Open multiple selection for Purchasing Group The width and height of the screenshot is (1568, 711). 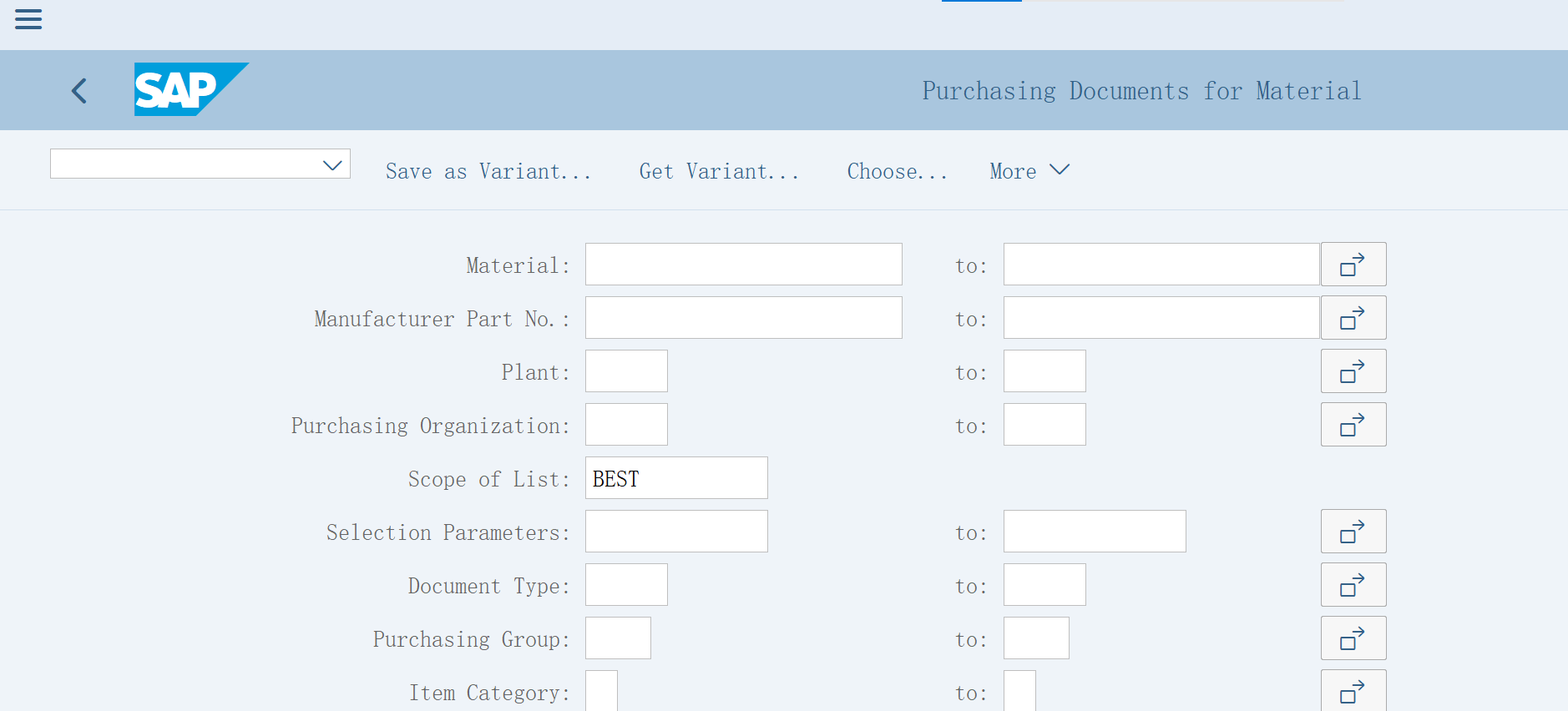(x=1353, y=638)
